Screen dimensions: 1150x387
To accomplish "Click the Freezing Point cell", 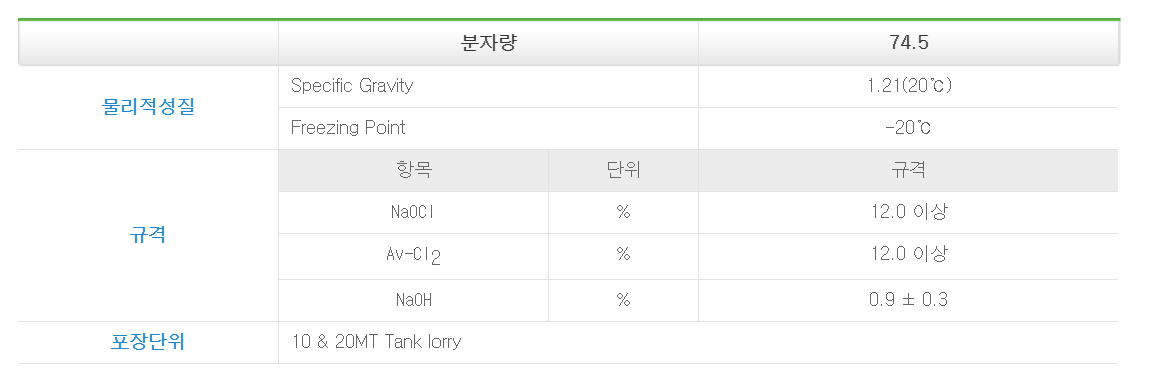I will click(488, 128).
